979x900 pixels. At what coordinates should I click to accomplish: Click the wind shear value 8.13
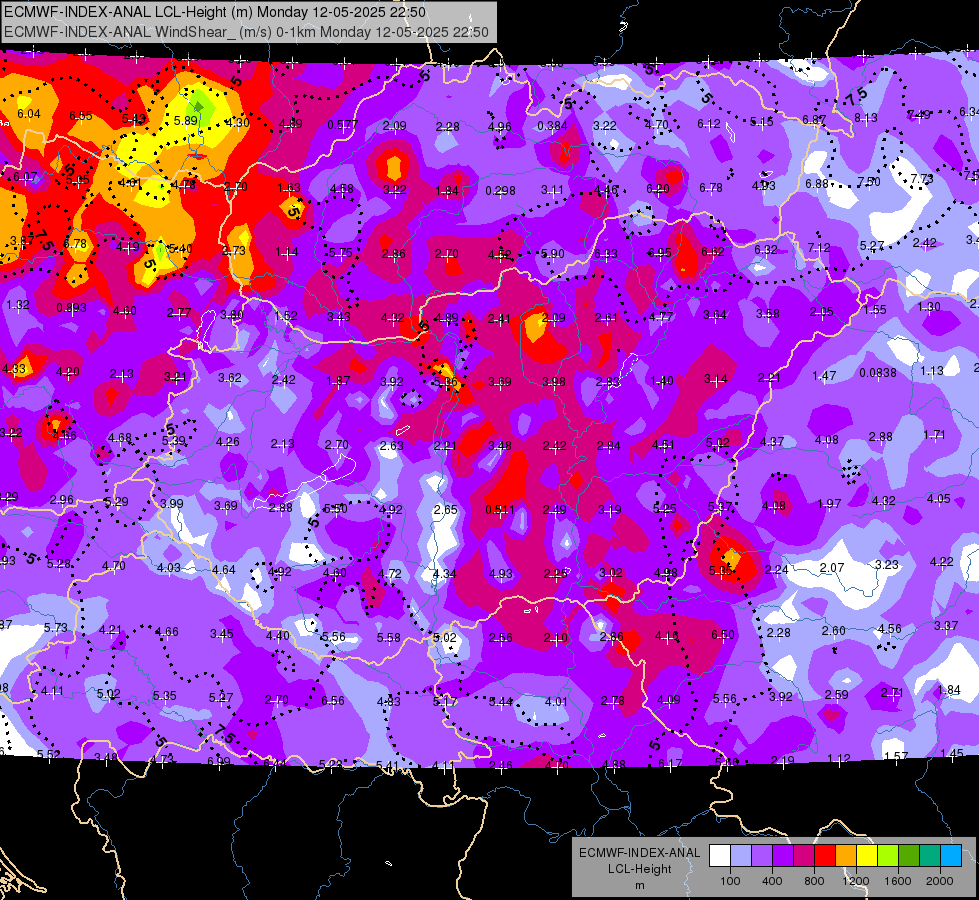click(866, 117)
